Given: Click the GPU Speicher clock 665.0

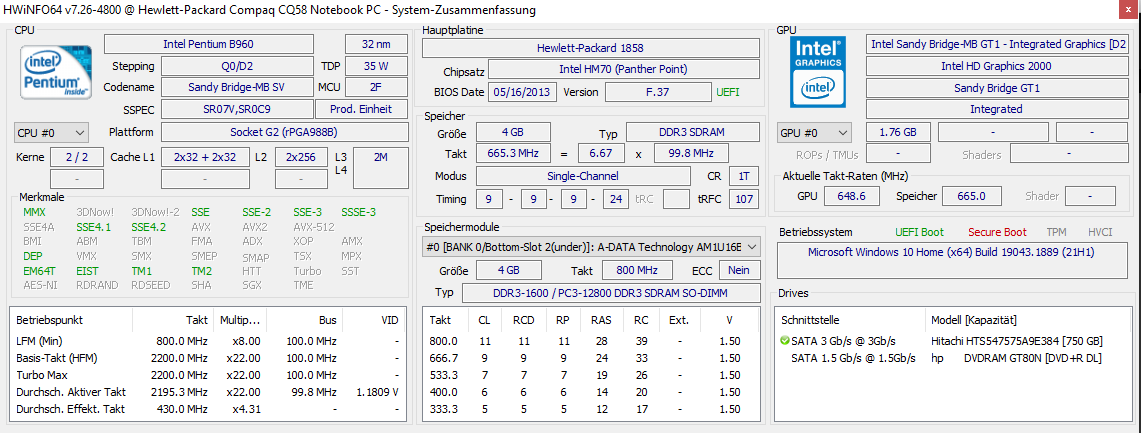Looking at the screenshot, I should (971, 196).
